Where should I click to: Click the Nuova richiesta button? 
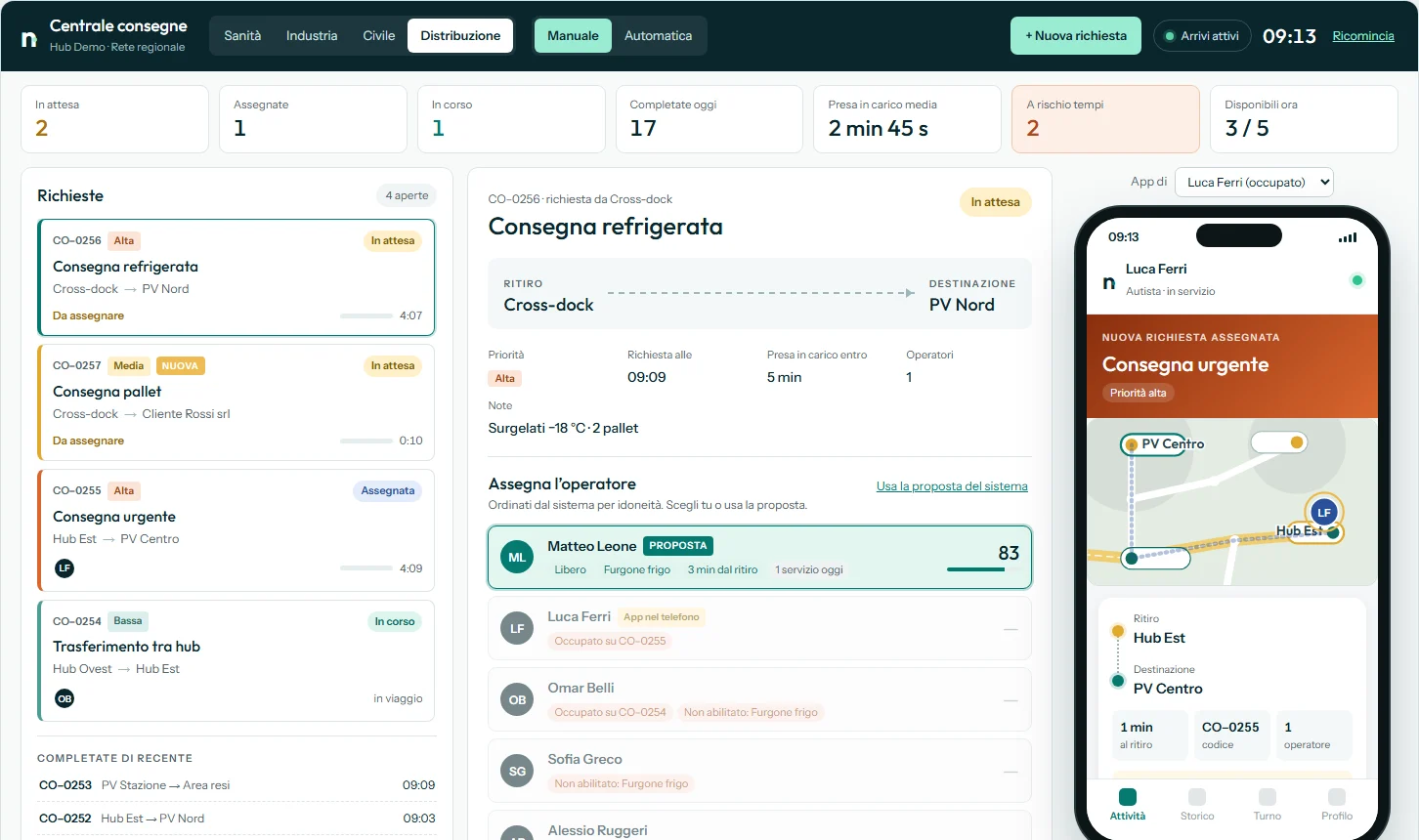(1076, 36)
